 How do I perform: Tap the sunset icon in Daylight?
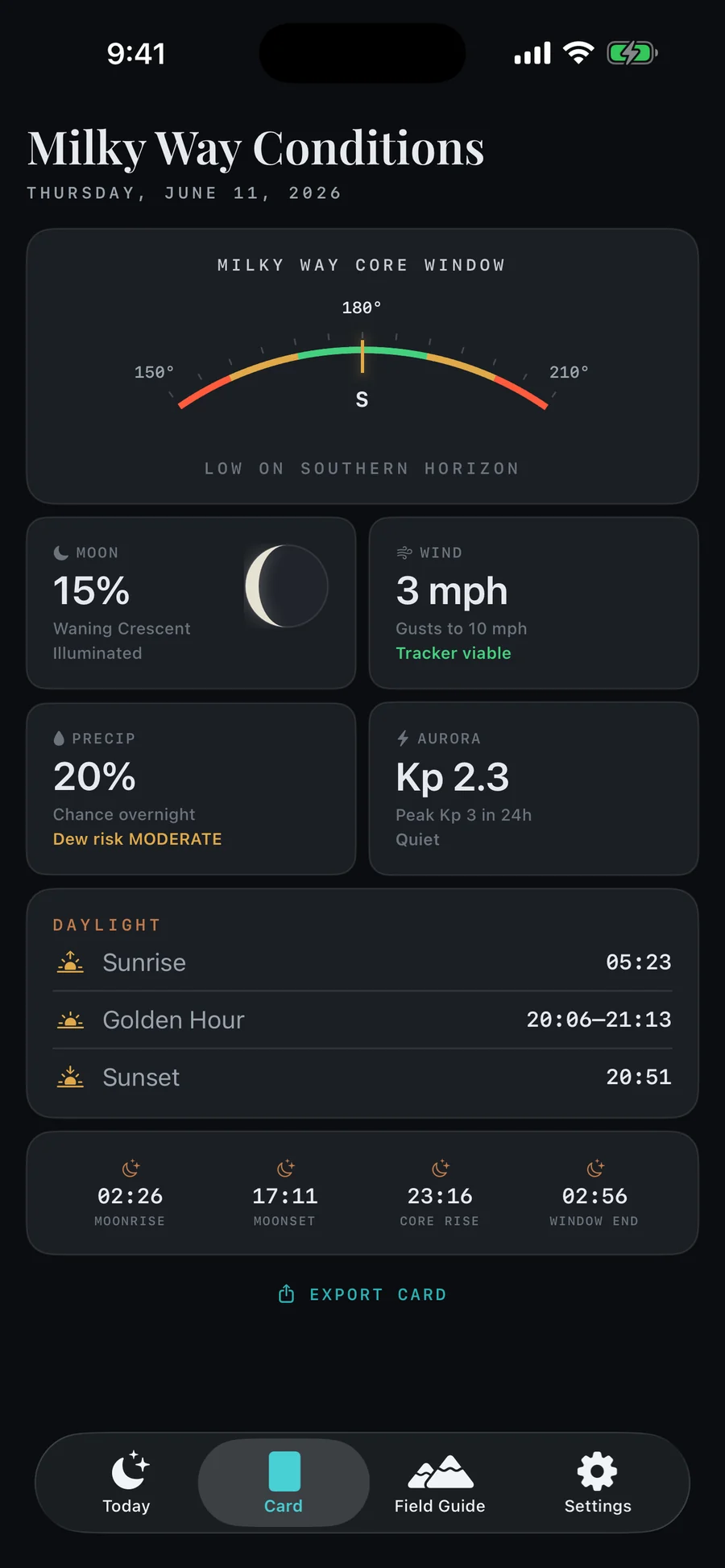tap(70, 1077)
